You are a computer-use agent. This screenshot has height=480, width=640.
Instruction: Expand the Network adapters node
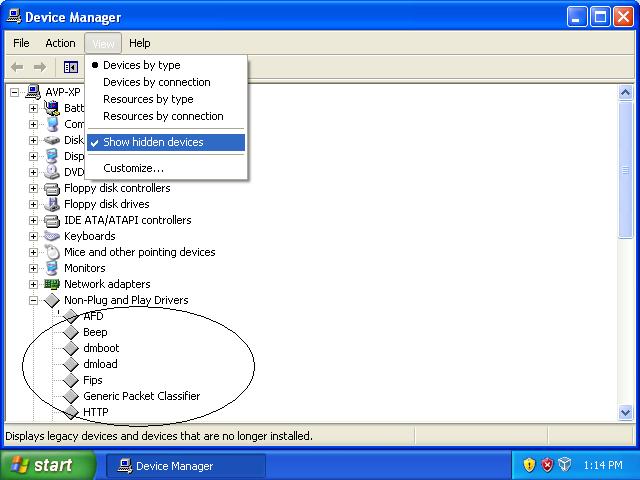[x=33, y=284]
